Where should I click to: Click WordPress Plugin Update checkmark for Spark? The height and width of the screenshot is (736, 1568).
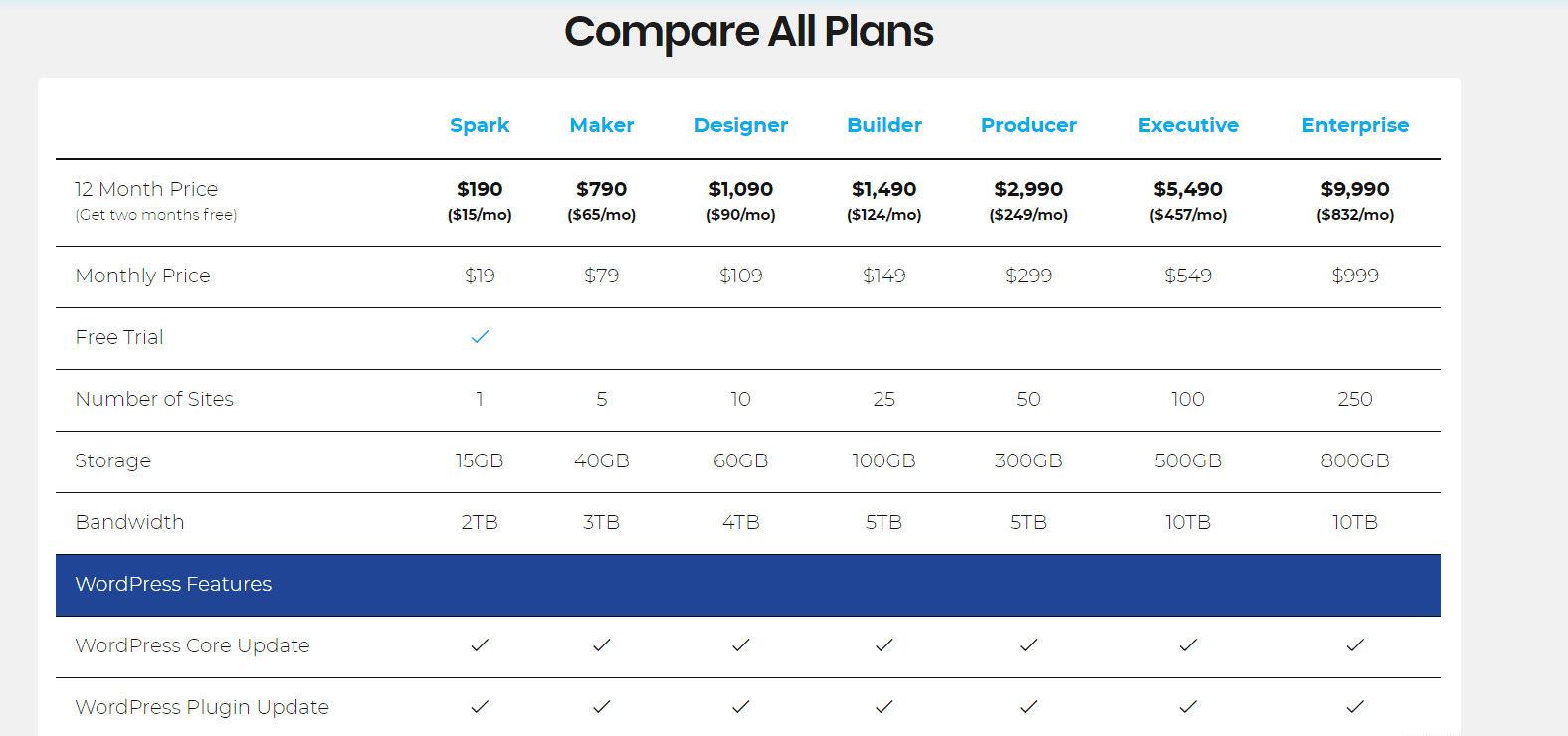[x=480, y=707]
